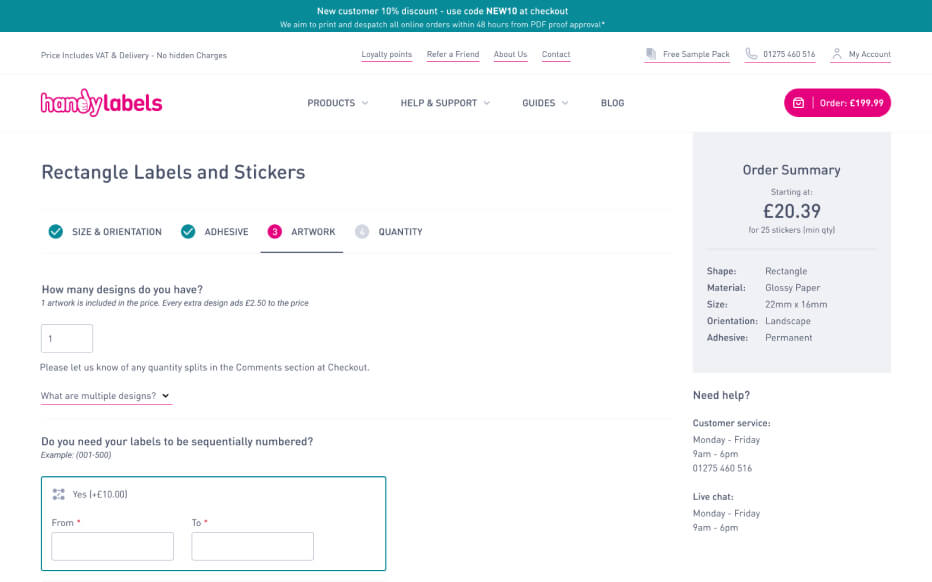Image resolution: width=932 pixels, height=582 pixels.
Task: Click the handylabels logo
Action: click(x=101, y=103)
